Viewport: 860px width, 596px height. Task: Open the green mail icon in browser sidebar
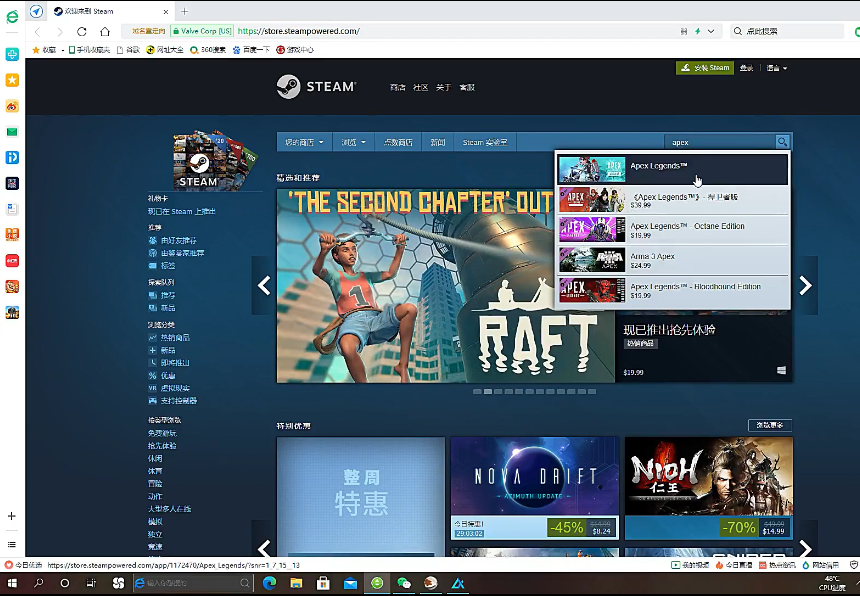[x=12, y=132]
